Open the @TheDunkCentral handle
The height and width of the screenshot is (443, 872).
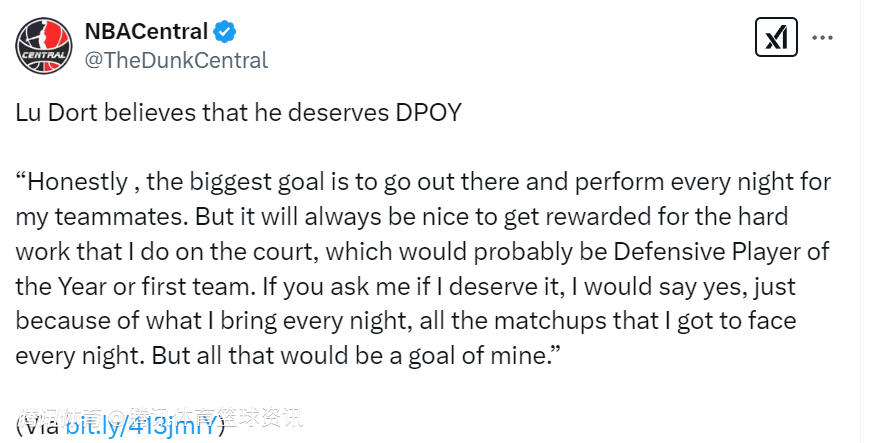coord(176,60)
